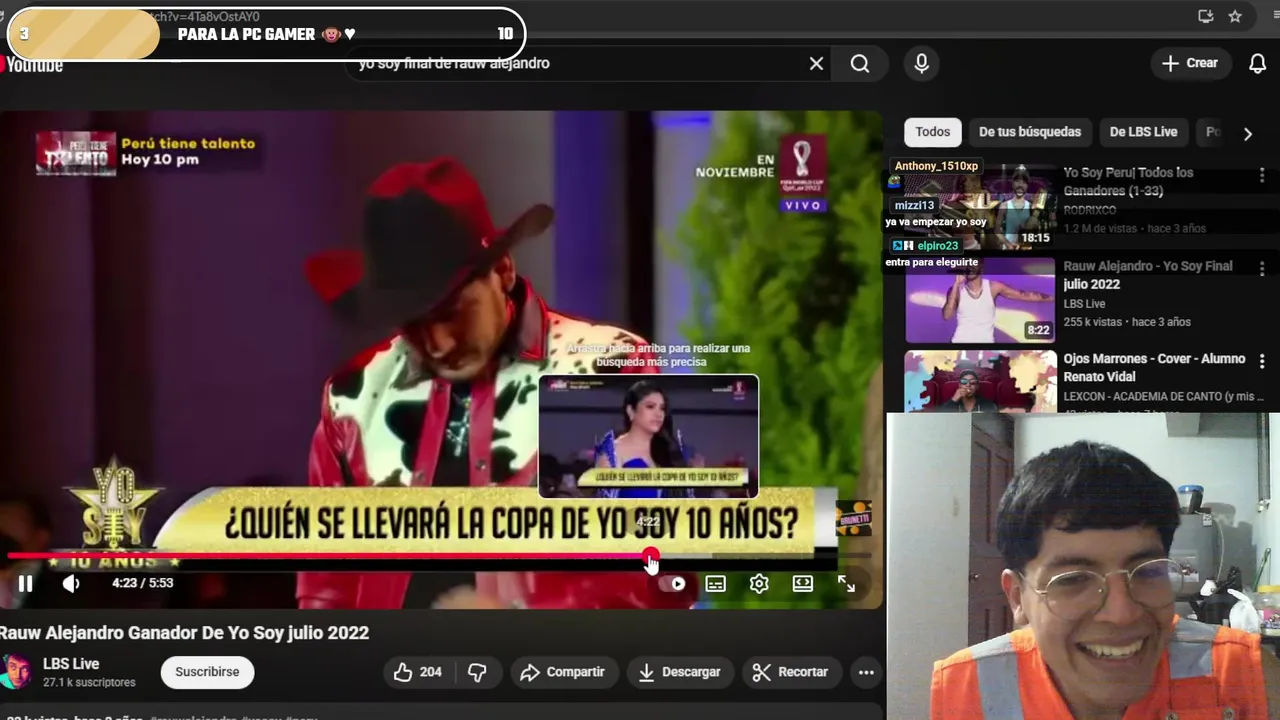Image resolution: width=1280 pixels, height=720 pixels.
Task: Click the 4:23 / 5:53 time display
Action: pyautogui.click(x=142, y=583)
